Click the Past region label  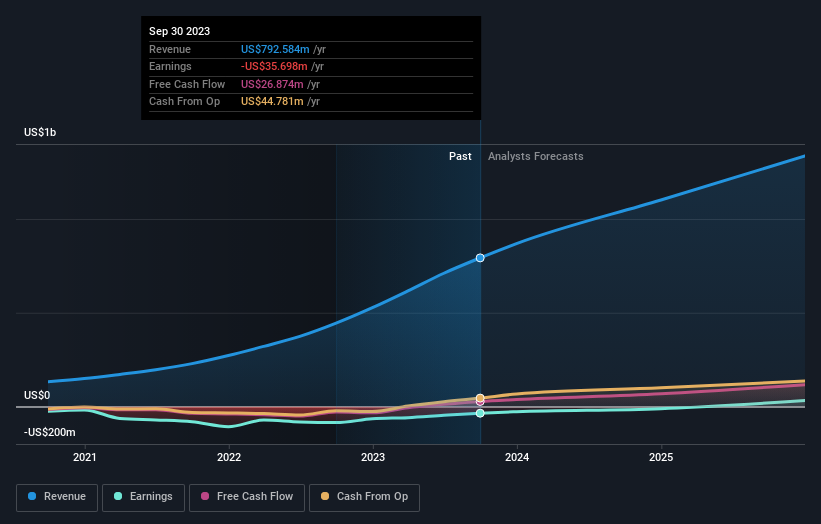460,156
